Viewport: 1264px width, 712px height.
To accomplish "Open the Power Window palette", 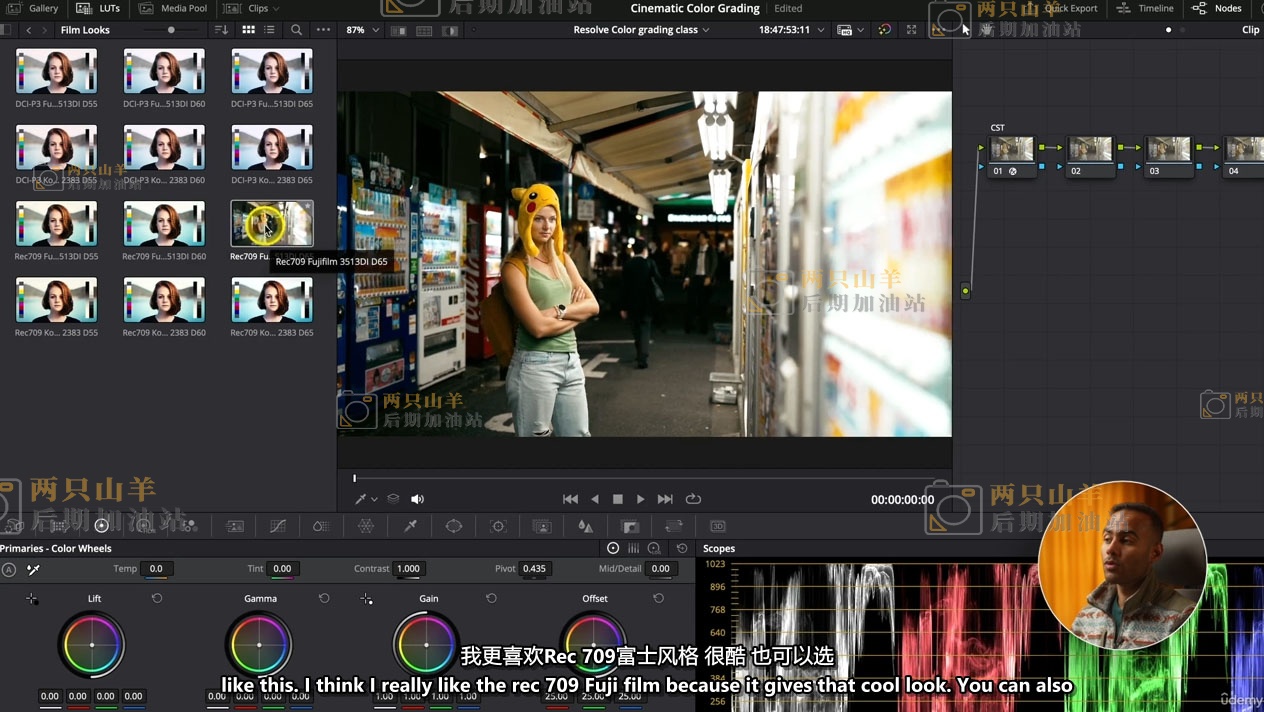I will point(454,526).
